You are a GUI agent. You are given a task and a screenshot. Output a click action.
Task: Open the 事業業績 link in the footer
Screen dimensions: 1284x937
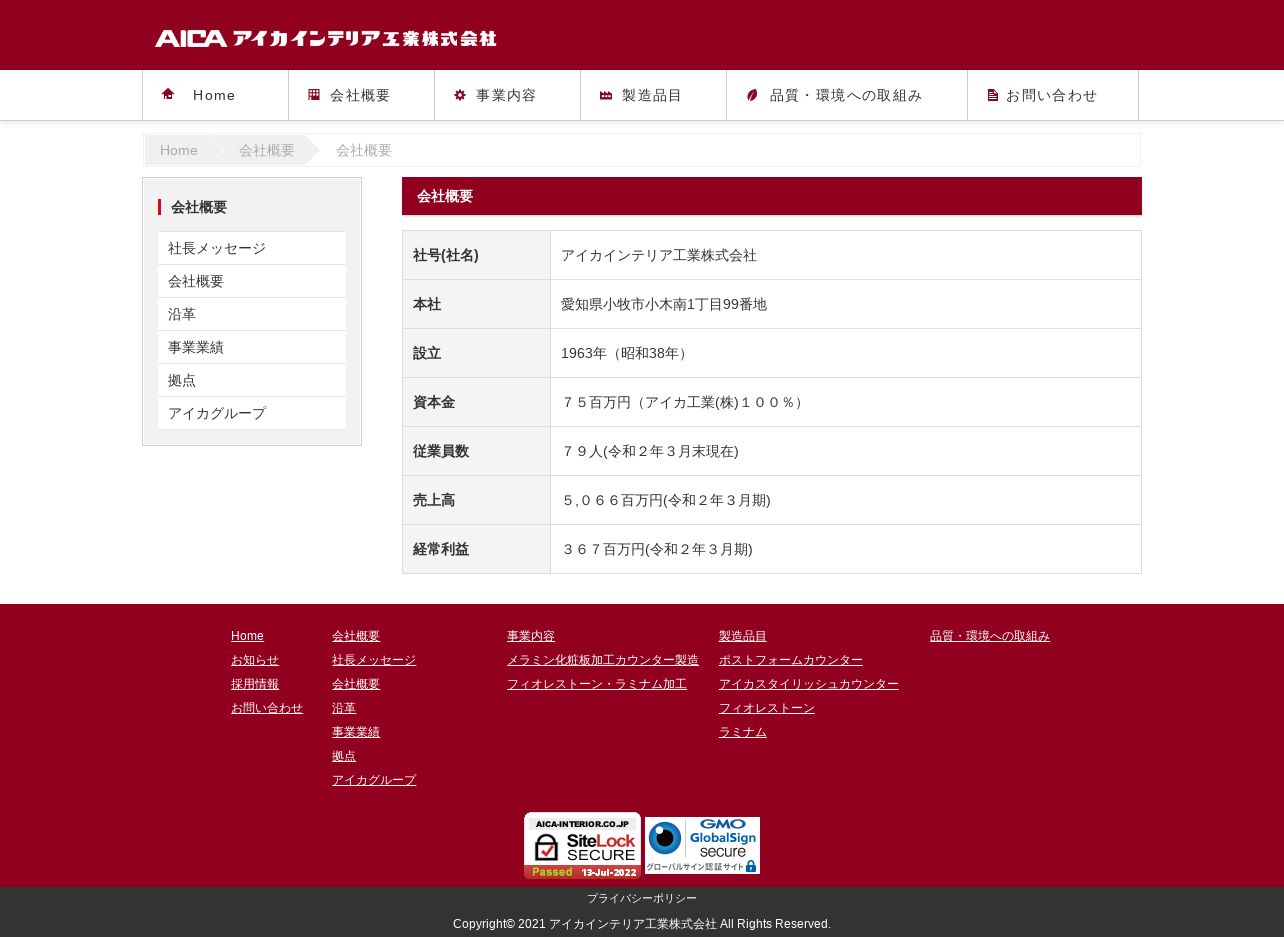pyautogui.click(x=356, y=732)
